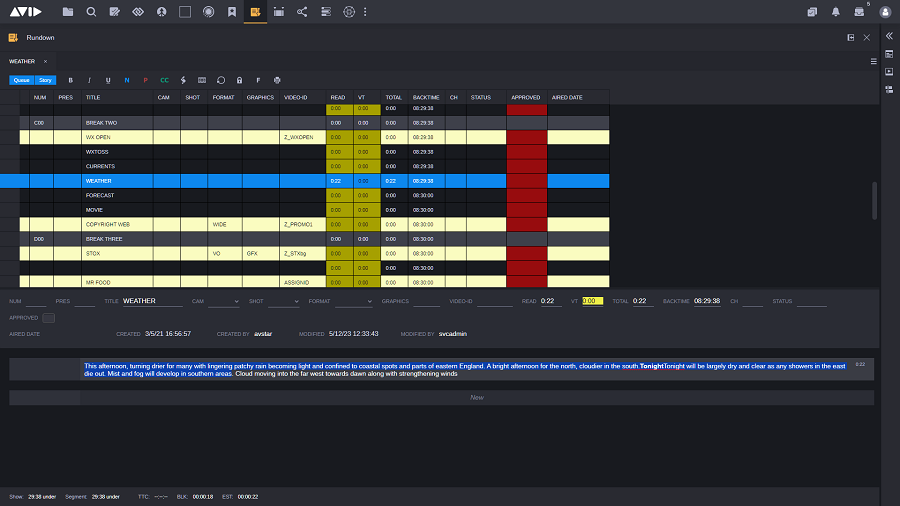Screen dimensions: 900x506
Task: Tick the APPROVED checkbox in story form
Action: tap(49, 318)
